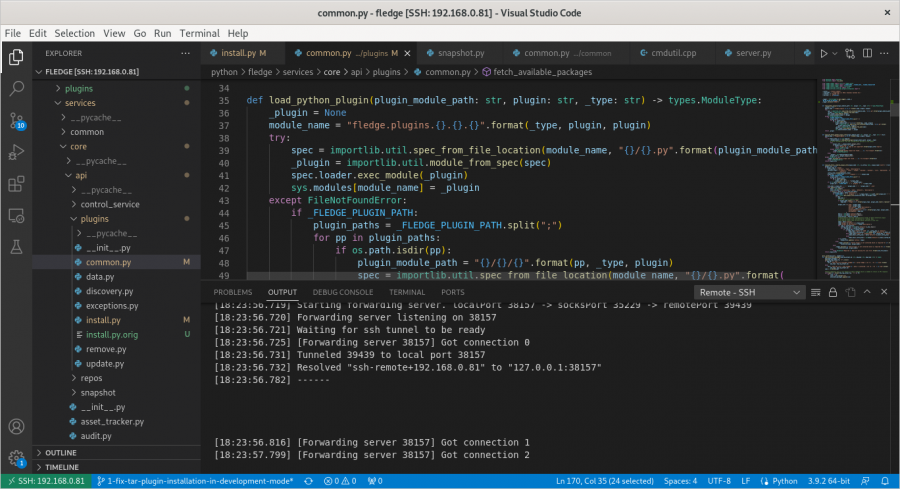Open the Testing flask icon view
Image resolution: width=900 pixels, height=489 pixels.
16,246
